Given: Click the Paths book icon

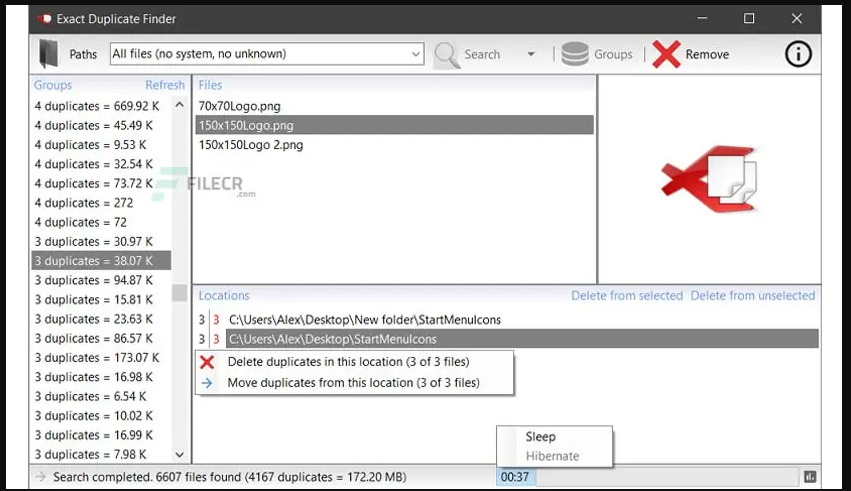Looking at the screenshot, I should (x=49, y=54).
